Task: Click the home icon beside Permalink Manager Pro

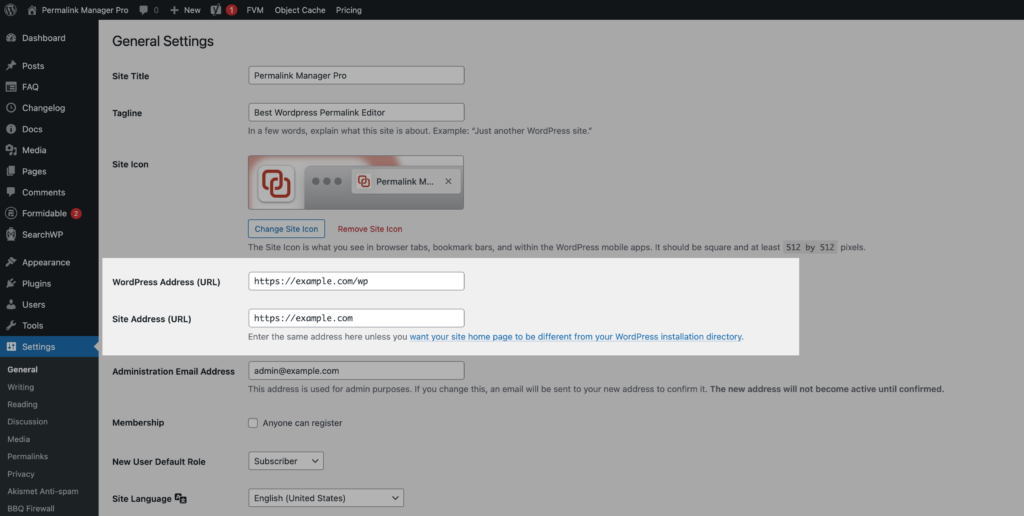Action: 32,10
